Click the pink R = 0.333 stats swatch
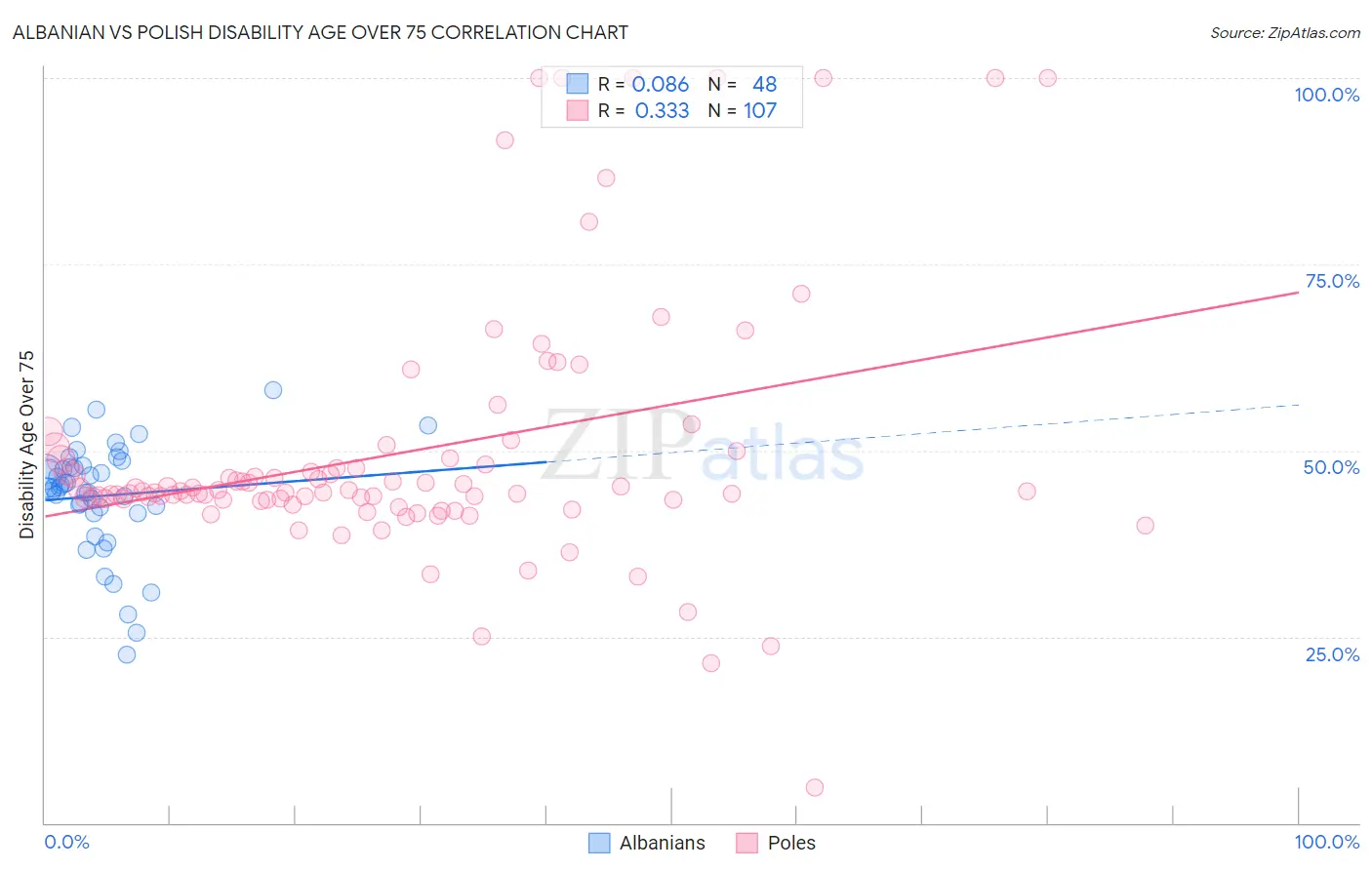 [578, 110]
